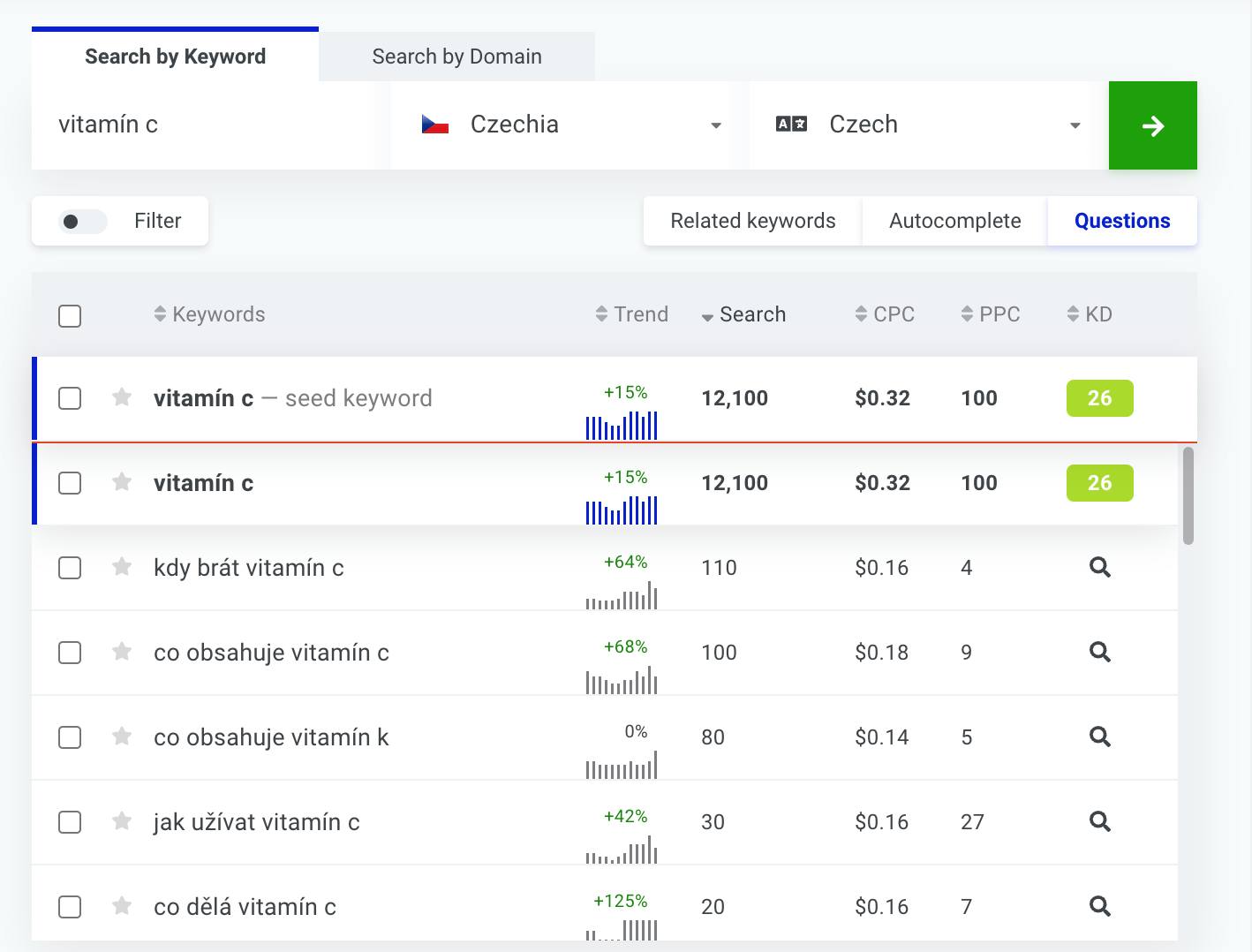Select the +42% trend value
This screenshot has height=952, width=1252.
625,816
